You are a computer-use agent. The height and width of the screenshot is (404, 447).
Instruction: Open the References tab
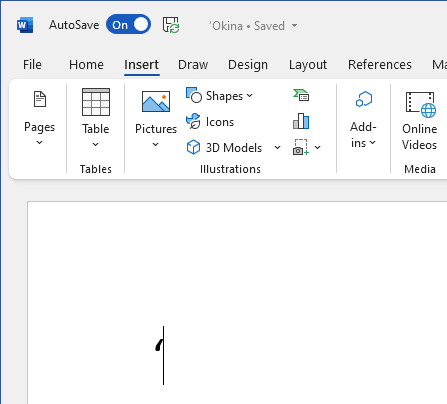tap(380, 65)
